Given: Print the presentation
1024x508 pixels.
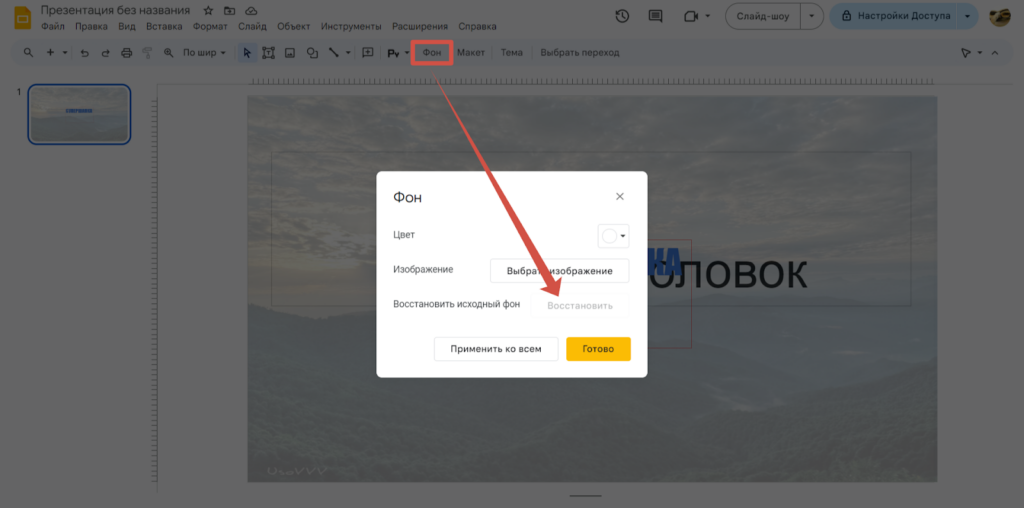Looking at the screenshot, I should [127, 53].
